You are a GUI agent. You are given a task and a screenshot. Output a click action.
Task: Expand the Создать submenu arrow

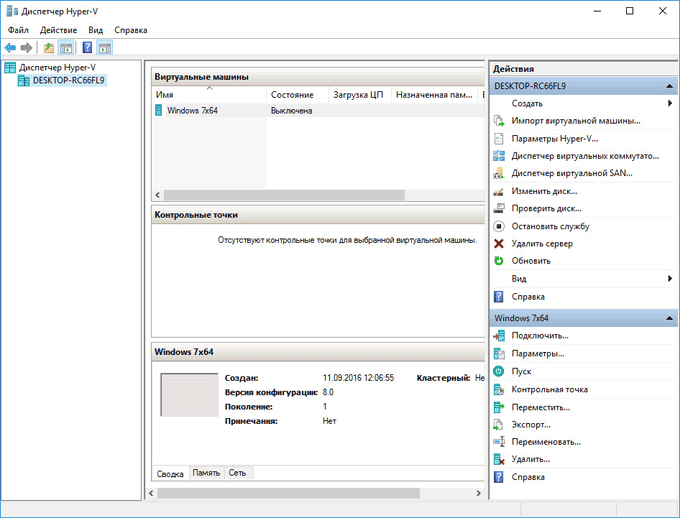click(x=669, y=103)
